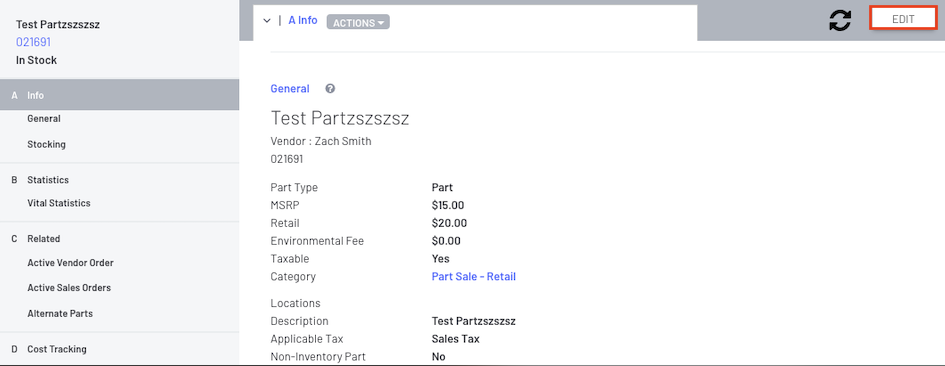
Task: Open part number 021691 link in sidebar
Action: pos(33,42)
